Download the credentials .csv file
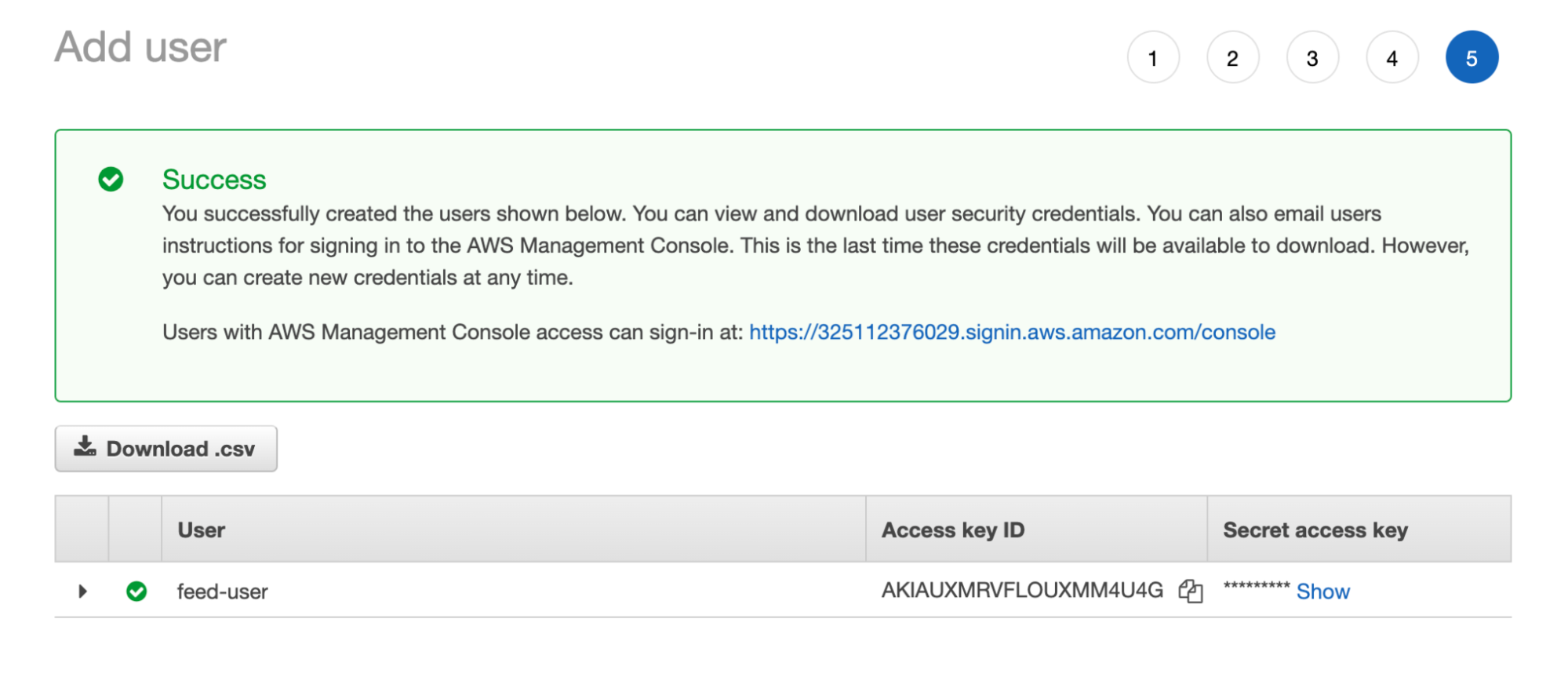1568x688 pixels. (166, 449)
